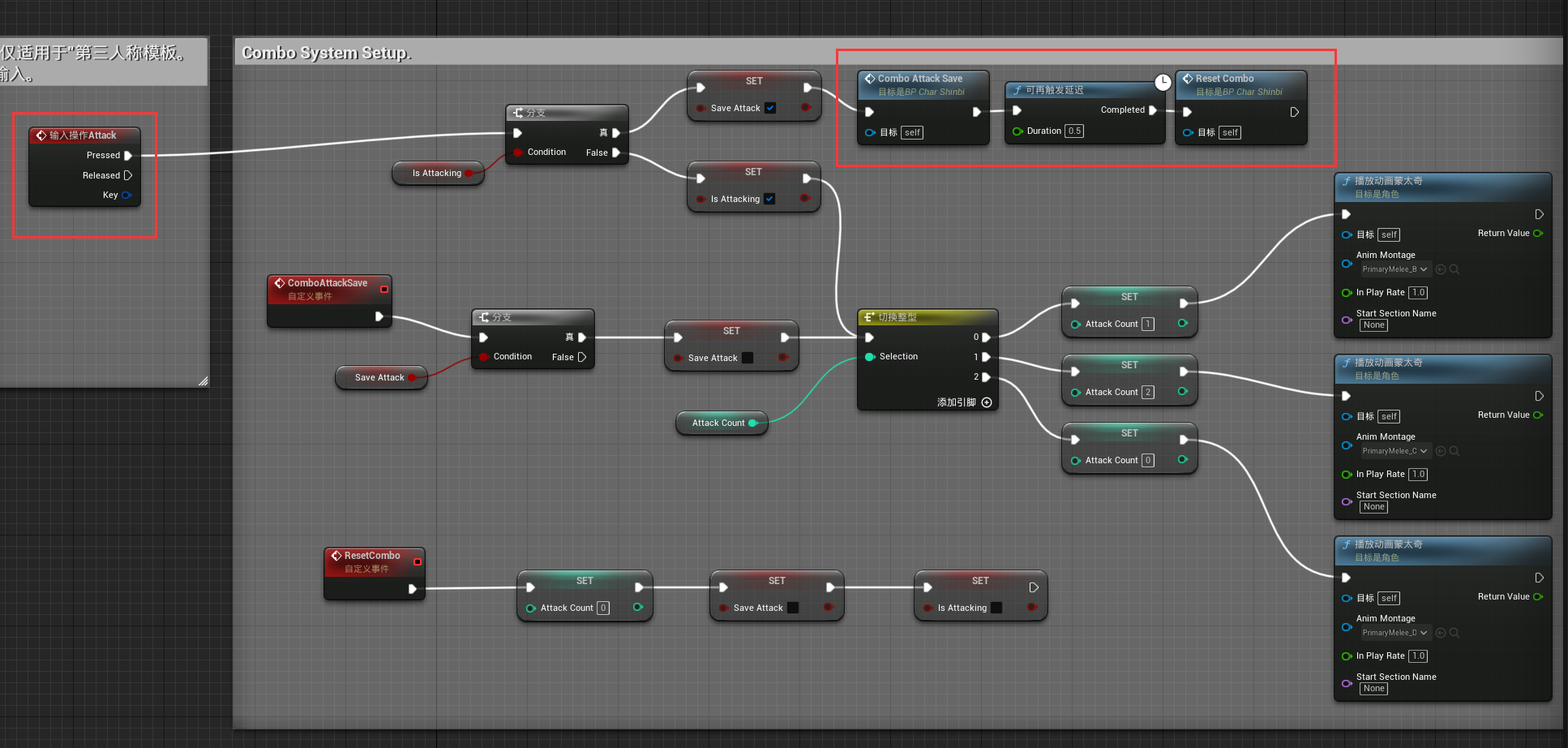Viewport: 1568px width, 748px height.
Task: Click the False pin on lower branch node
Action: pyautogui.click(x=582, y=357)
